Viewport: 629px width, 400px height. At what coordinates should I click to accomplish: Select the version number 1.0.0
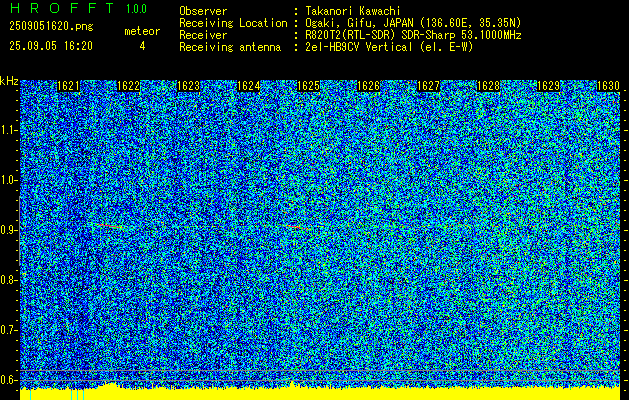136,8
